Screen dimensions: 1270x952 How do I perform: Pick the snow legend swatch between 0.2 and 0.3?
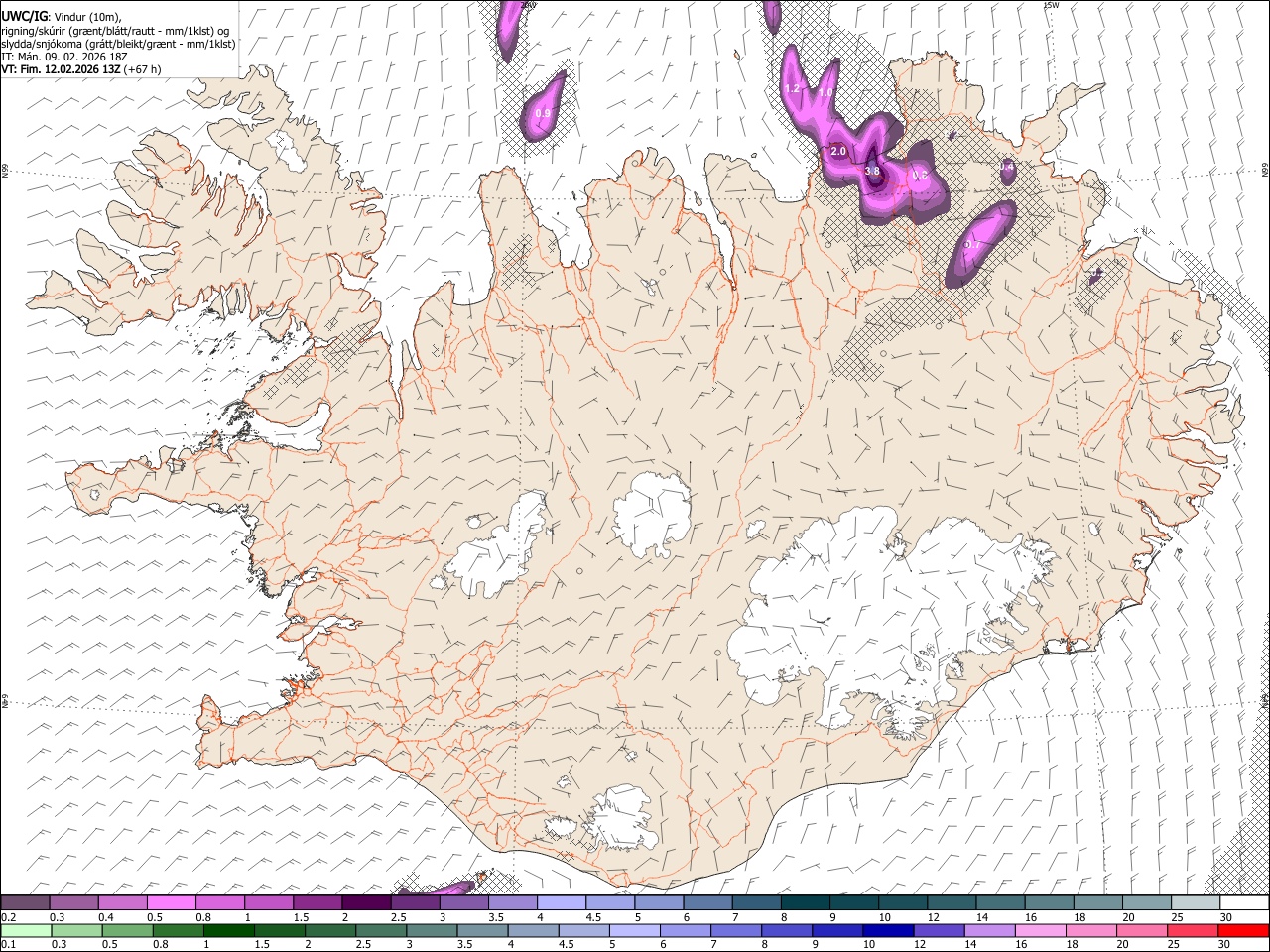(x=25, y=902)
